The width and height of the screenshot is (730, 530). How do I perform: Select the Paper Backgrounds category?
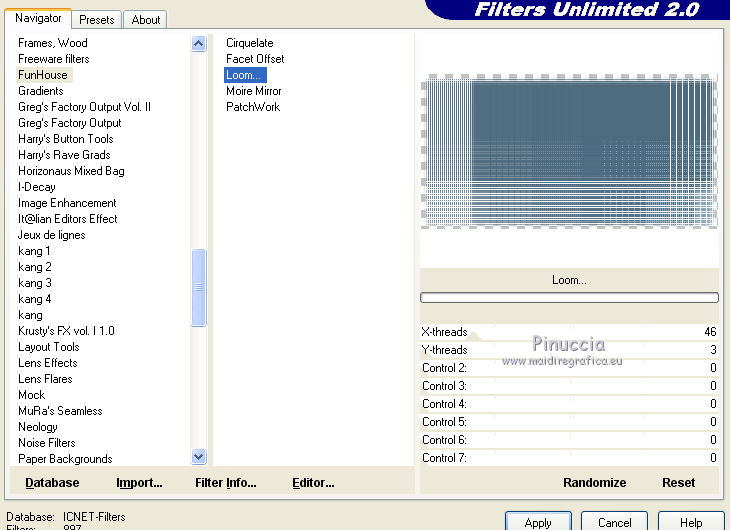coord(65,459)
